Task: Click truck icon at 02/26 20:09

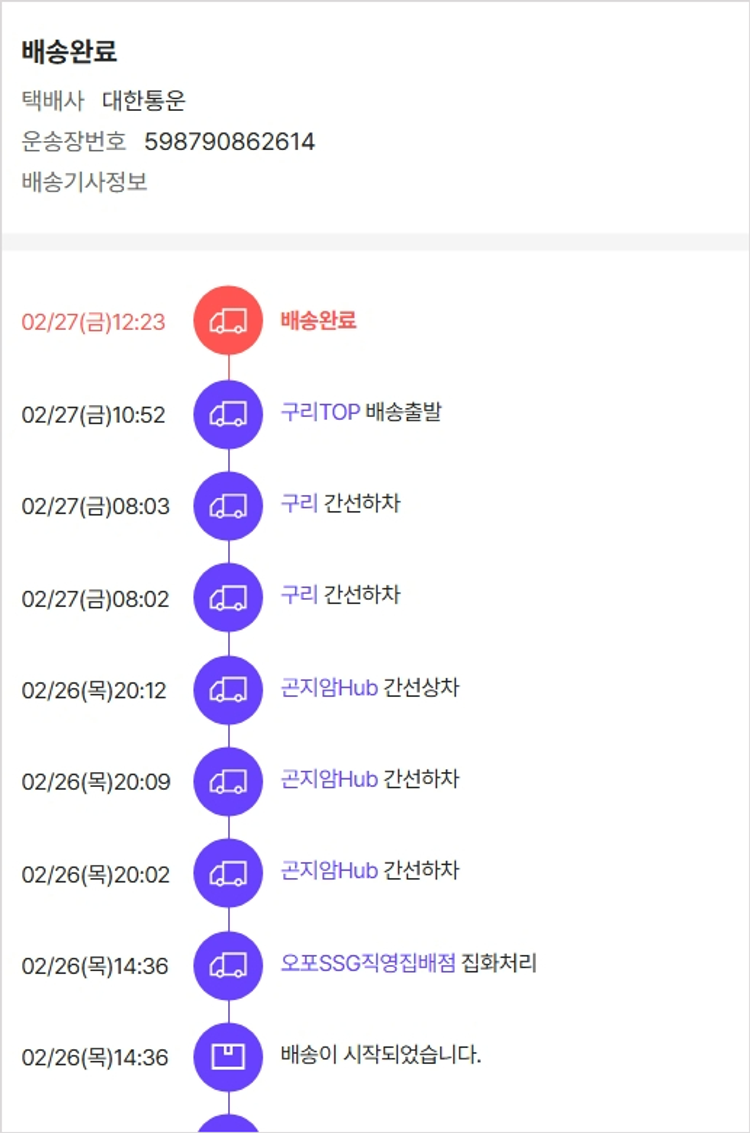Action: point(228,782)
